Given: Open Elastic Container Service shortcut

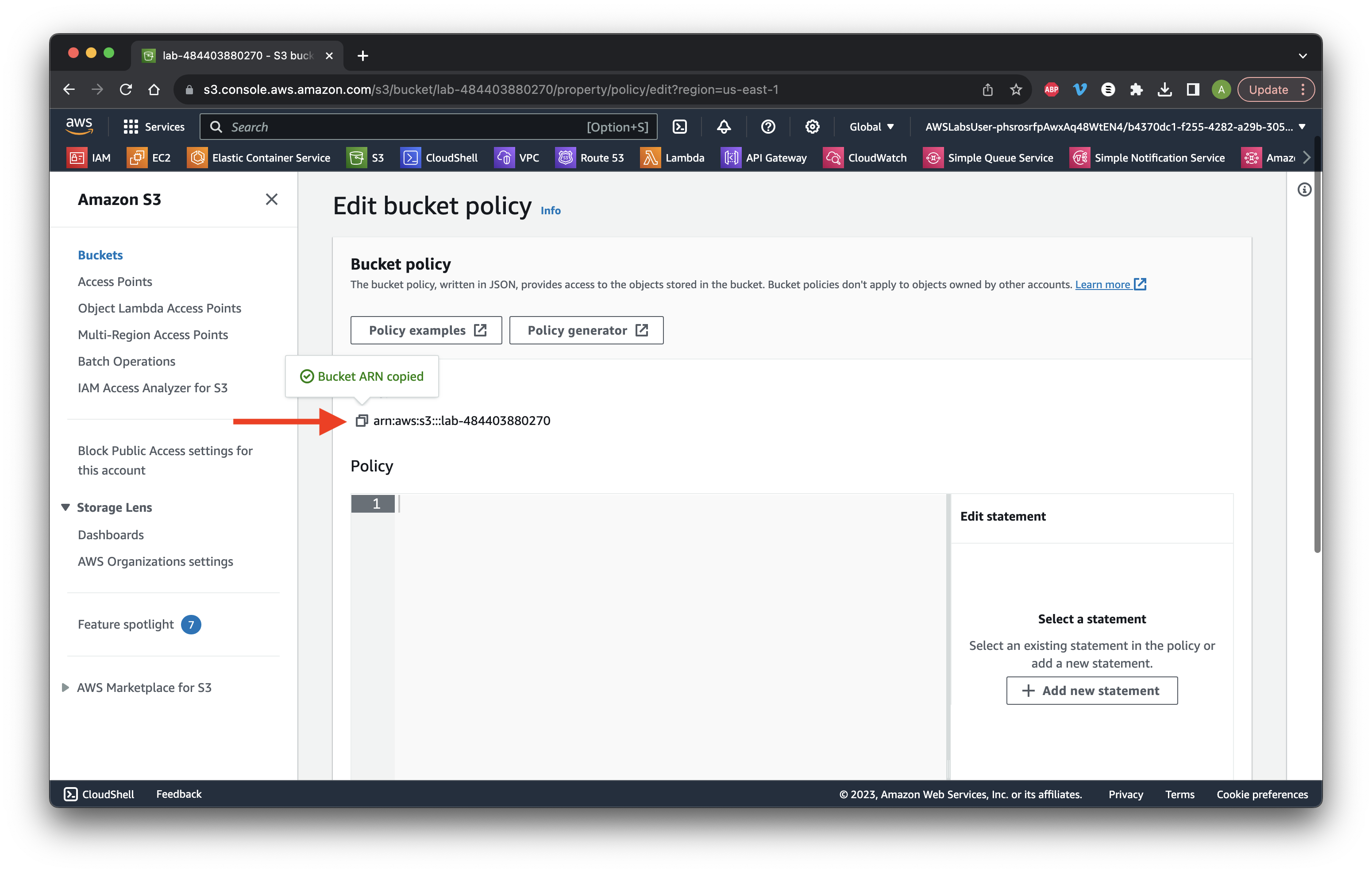Looking at the screenshot, I should [258, 158].
